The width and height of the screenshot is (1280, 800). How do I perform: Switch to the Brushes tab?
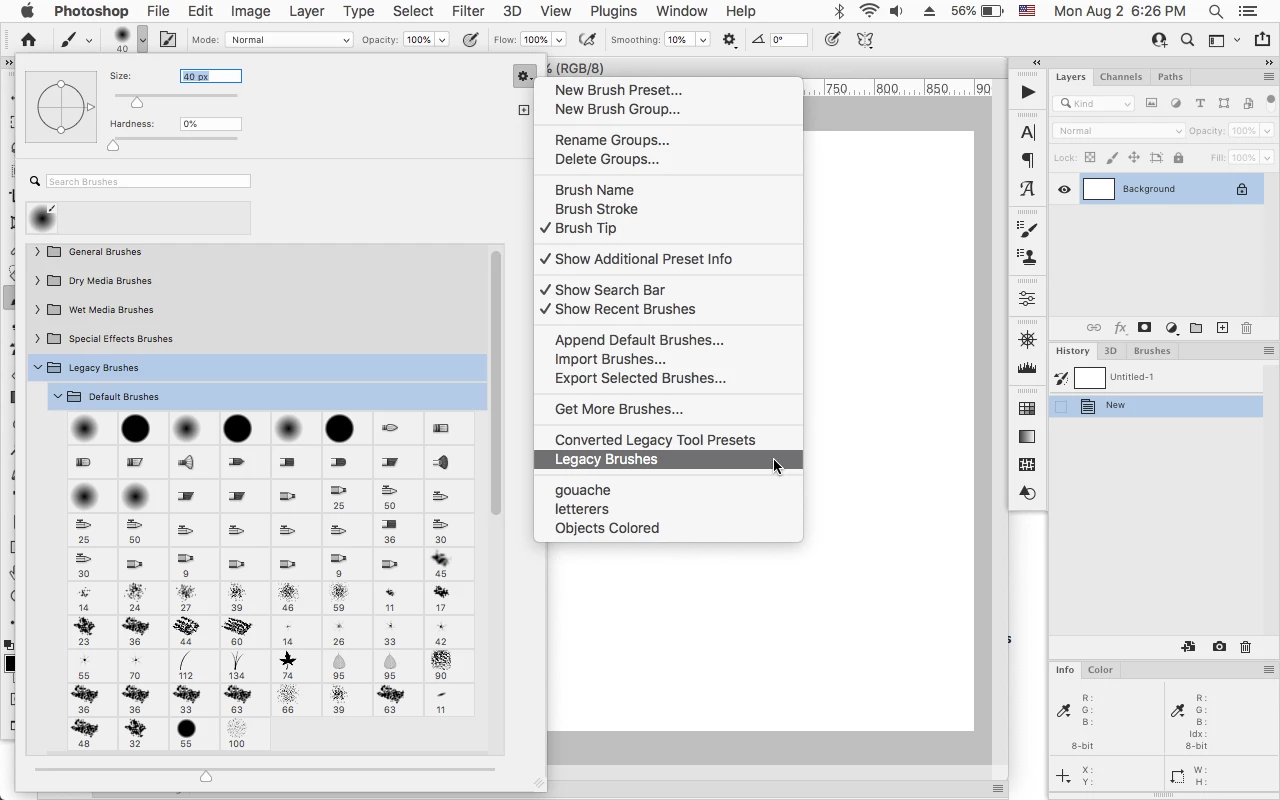click(x=1151, y=351)
